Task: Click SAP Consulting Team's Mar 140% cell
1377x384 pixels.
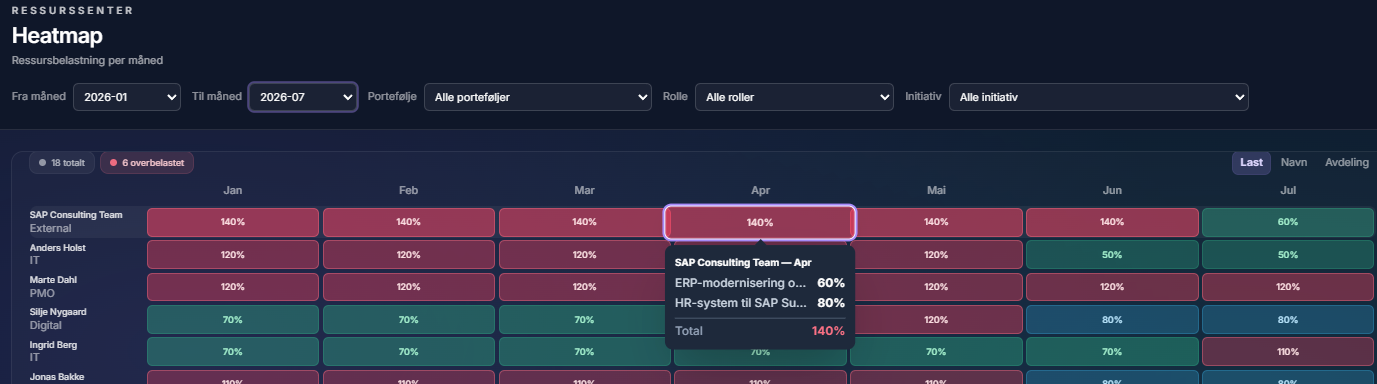Action: coord(585,222)
